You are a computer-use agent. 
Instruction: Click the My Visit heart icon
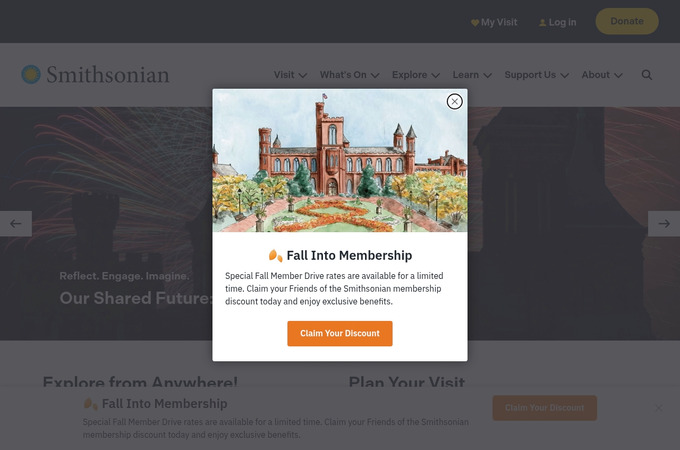tap(475, 23)
